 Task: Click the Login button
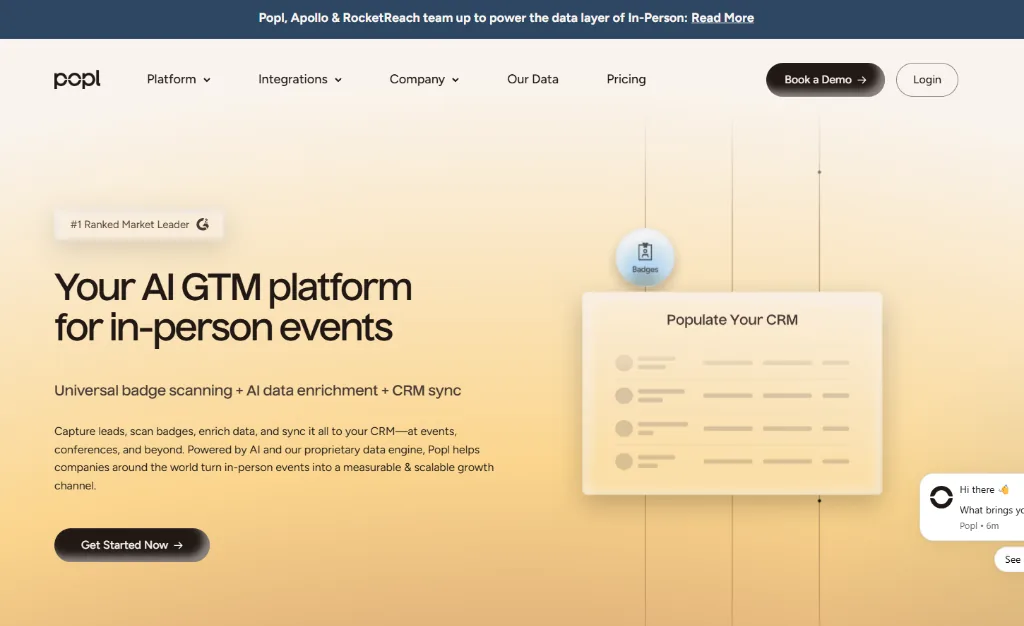tap(927, 80)
